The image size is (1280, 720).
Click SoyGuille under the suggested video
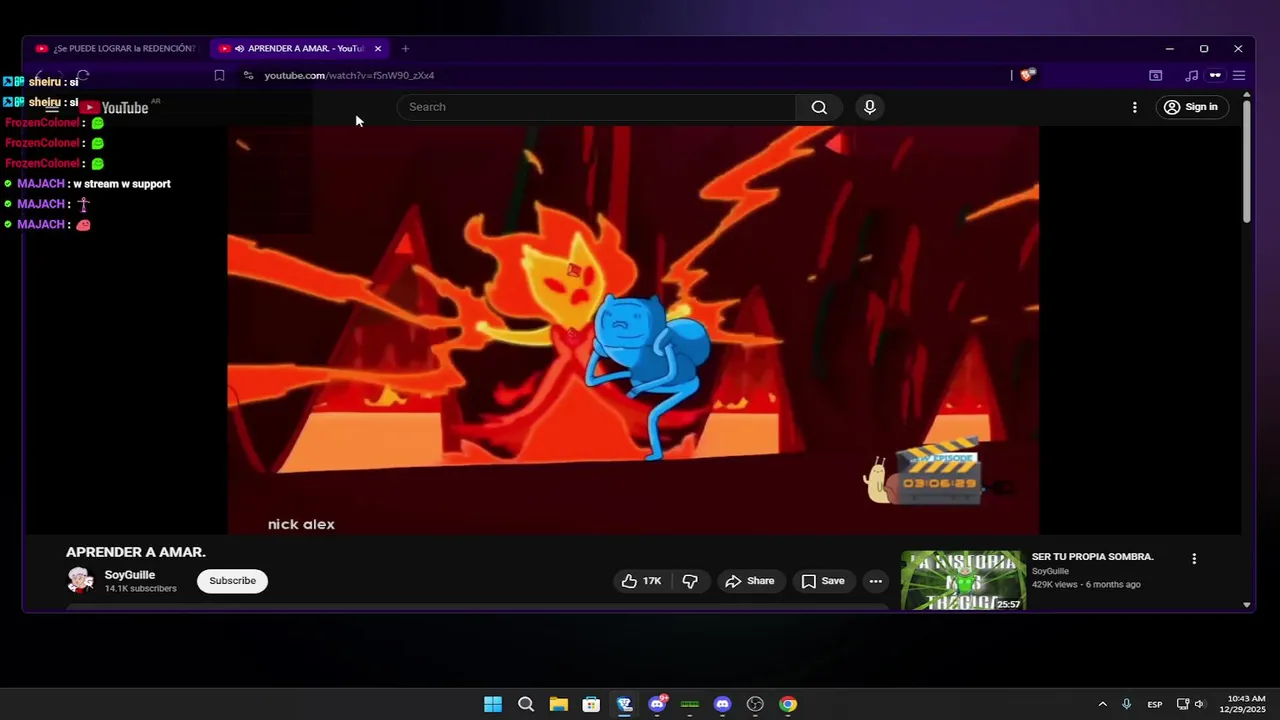[1050, 571]
